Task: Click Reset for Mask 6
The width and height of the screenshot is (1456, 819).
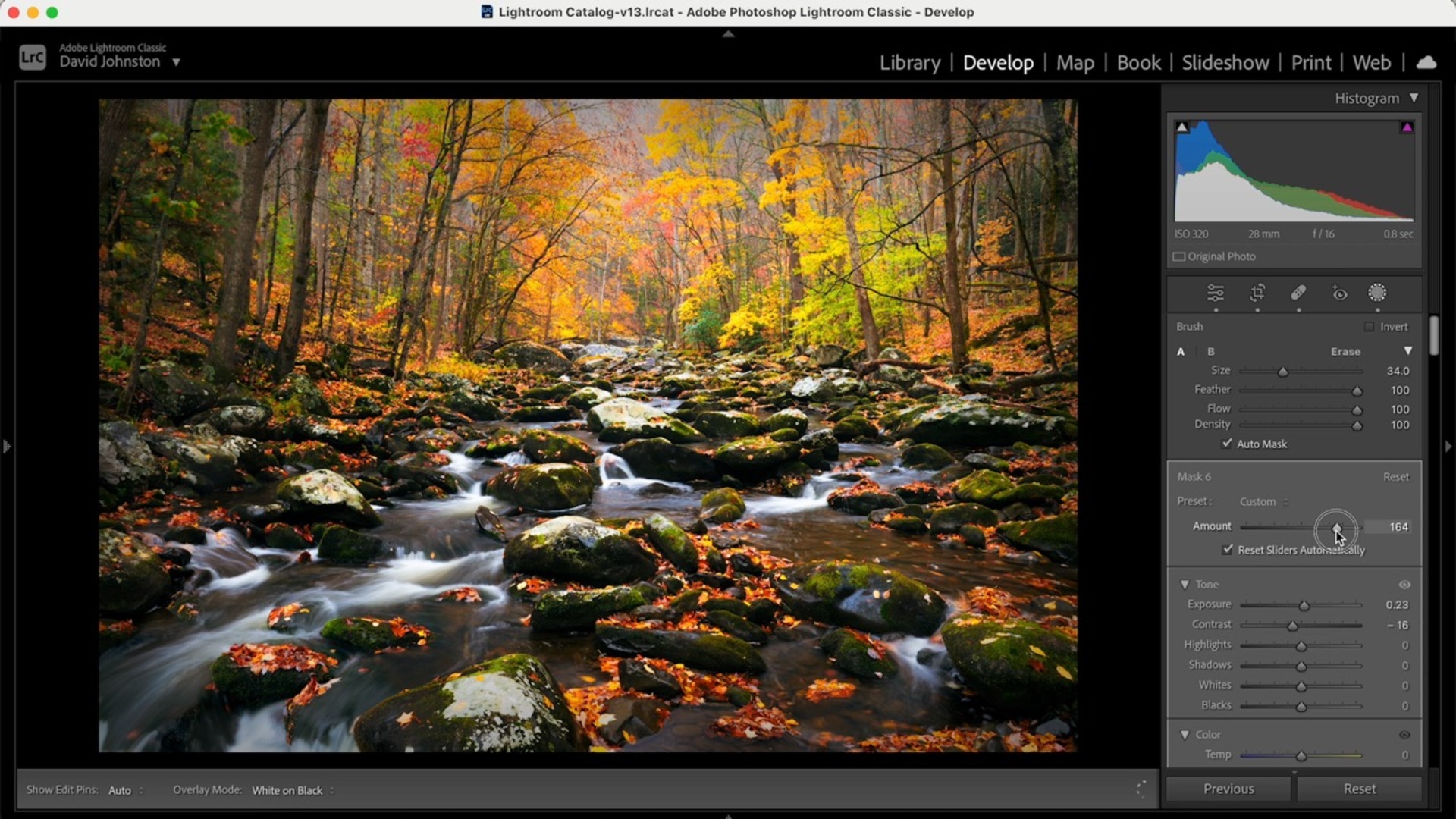Action: (x=1395, y=476)
